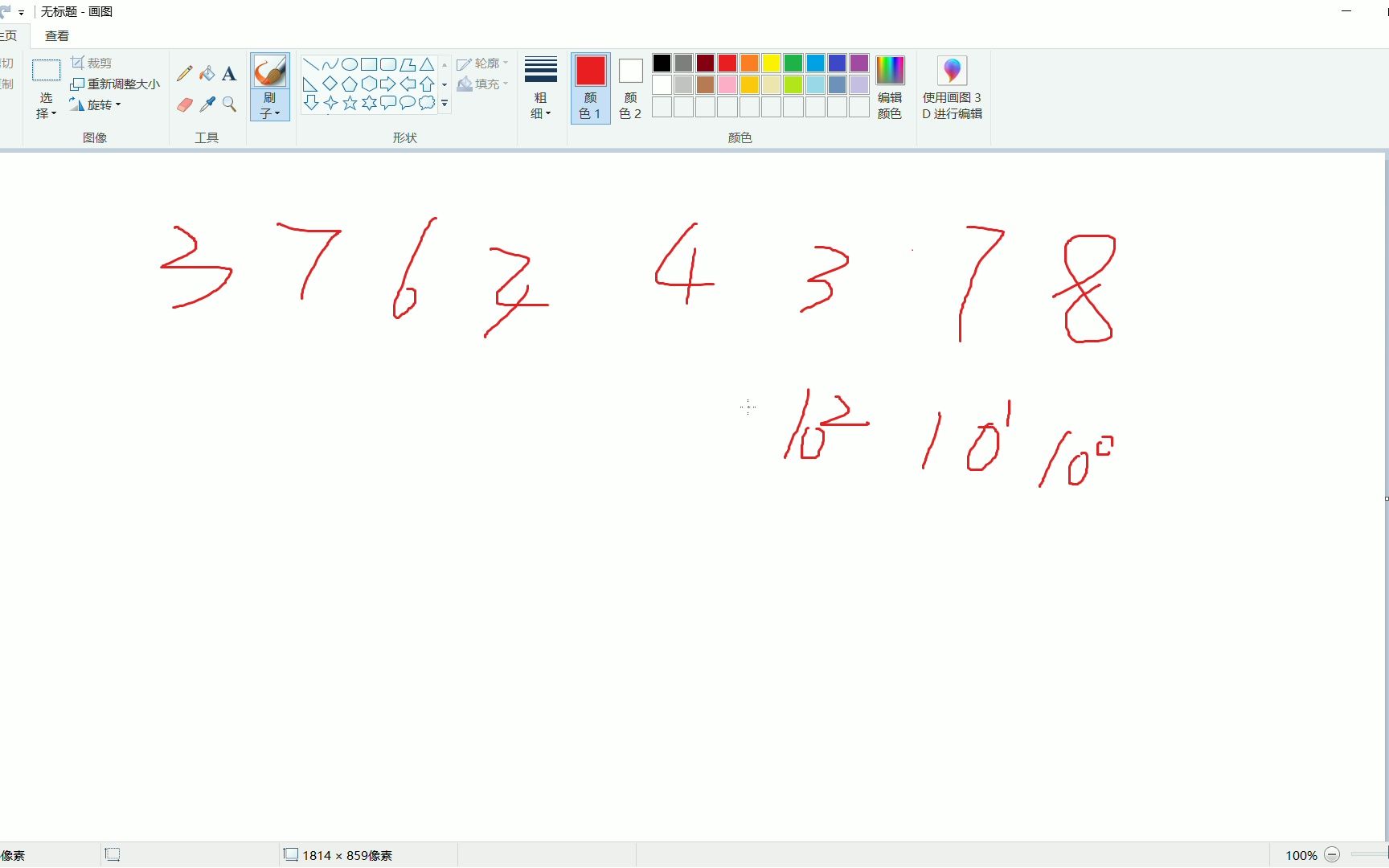Pick the dark red color swatch
The width and height of the screenshot is (1389, 868).
click(706, 63)
